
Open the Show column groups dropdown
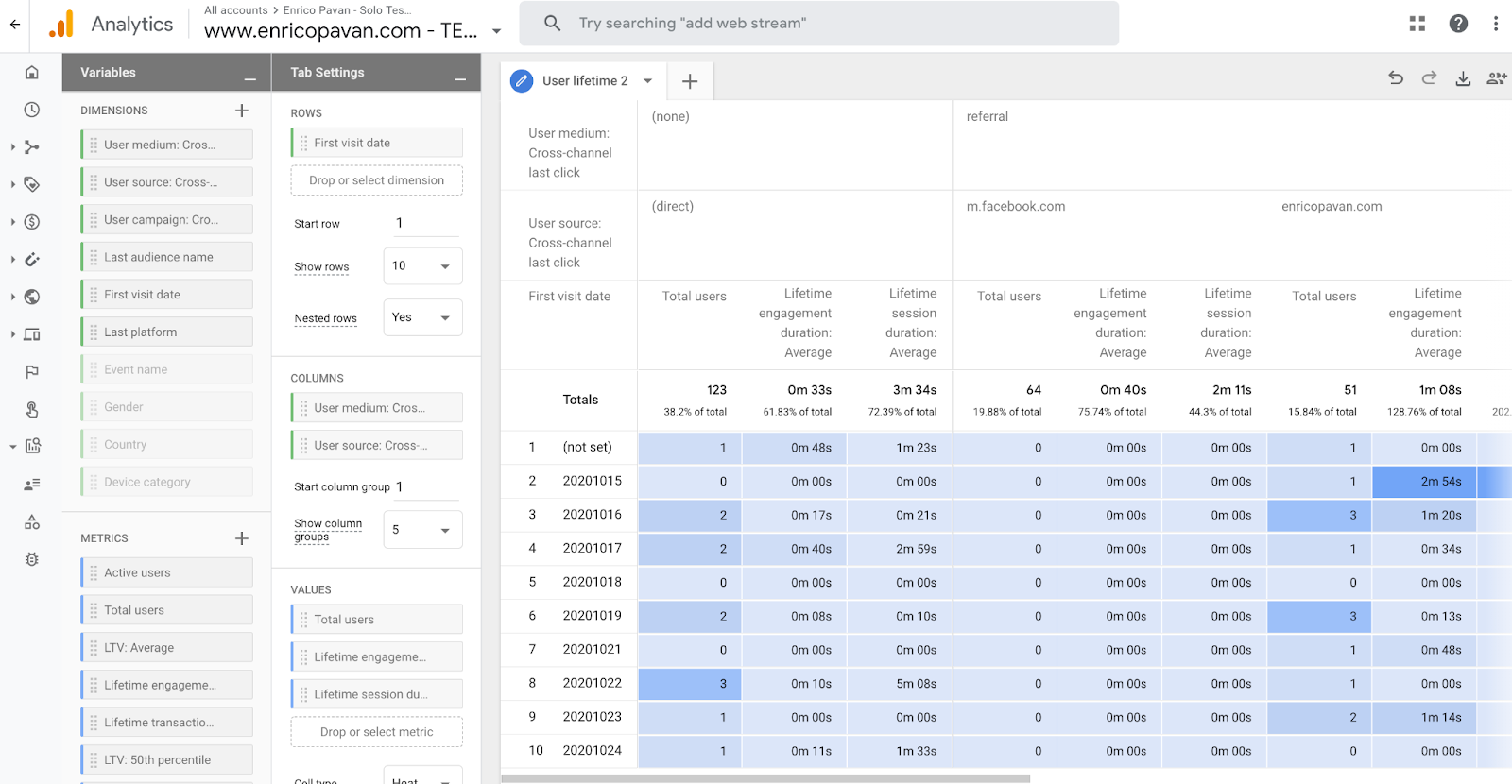pyautogui.click(x=422, y=530)
